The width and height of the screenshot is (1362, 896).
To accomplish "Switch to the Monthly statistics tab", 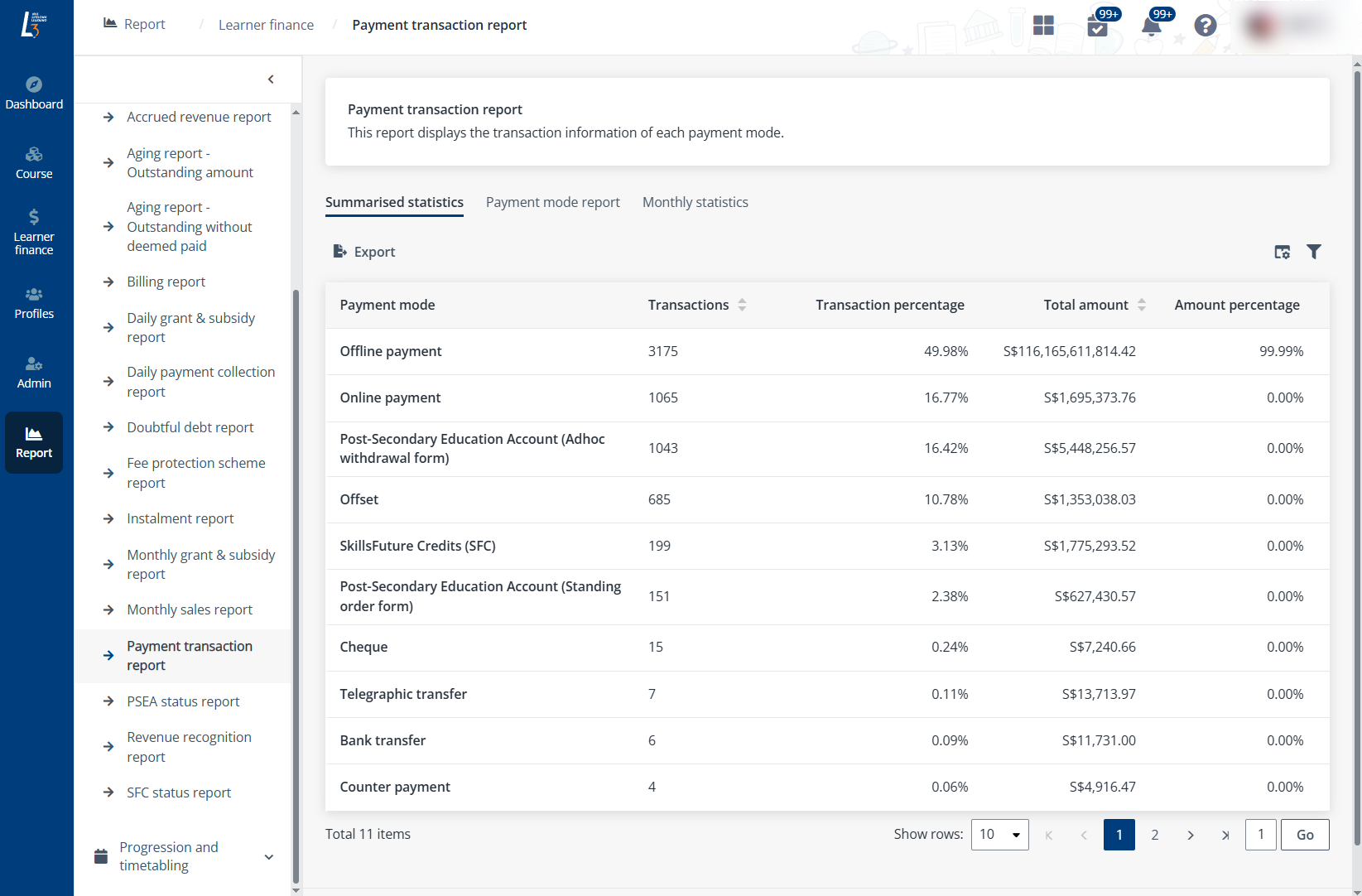I will (695, 202).
